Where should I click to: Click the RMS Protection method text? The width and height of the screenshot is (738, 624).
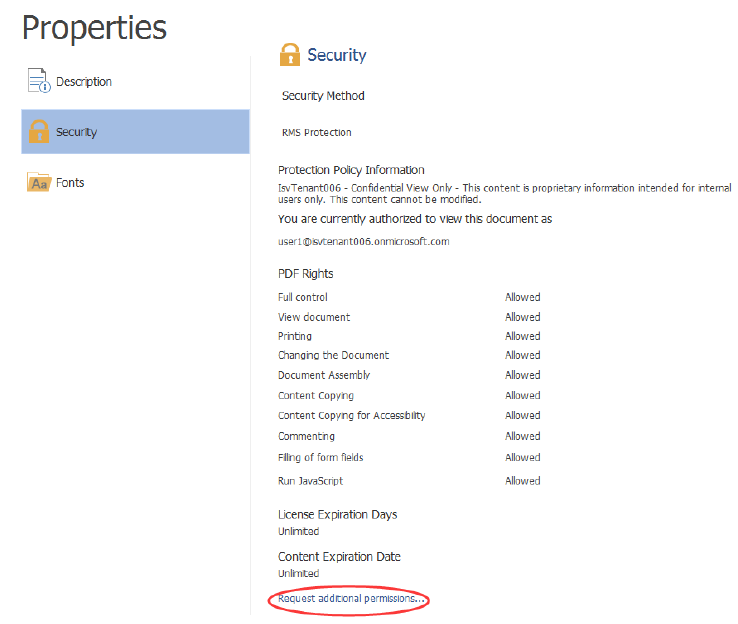317,132
